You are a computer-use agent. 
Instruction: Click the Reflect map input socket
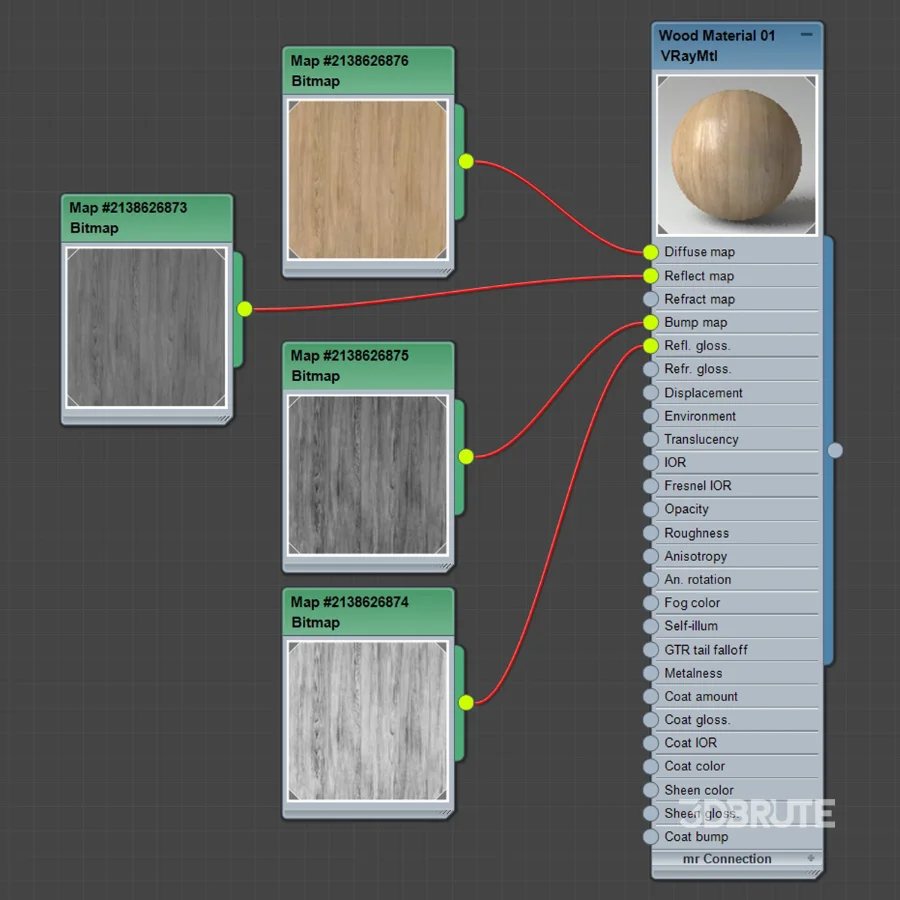click(651, 276)
